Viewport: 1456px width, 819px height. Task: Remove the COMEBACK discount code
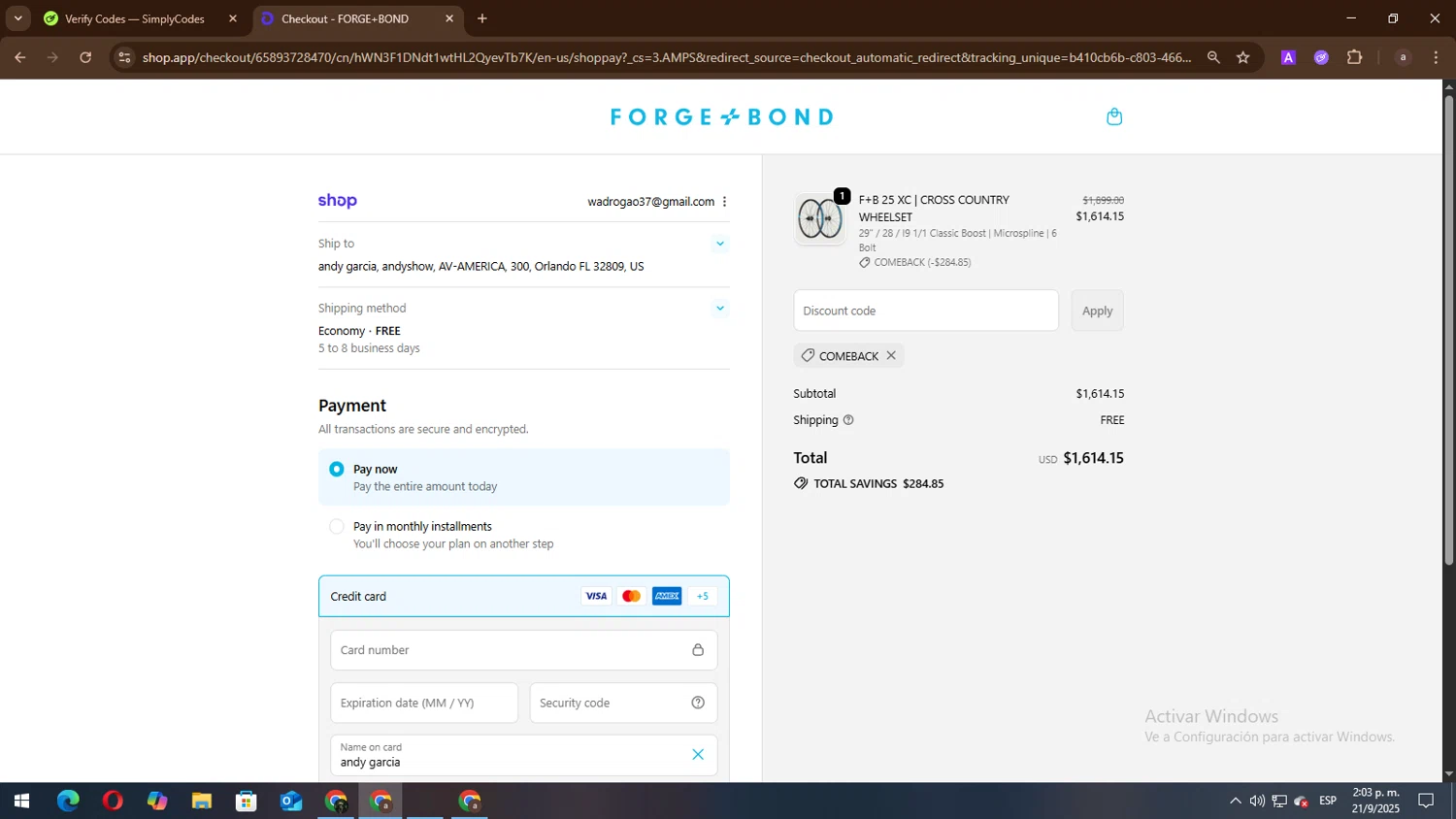click(891, 355)
